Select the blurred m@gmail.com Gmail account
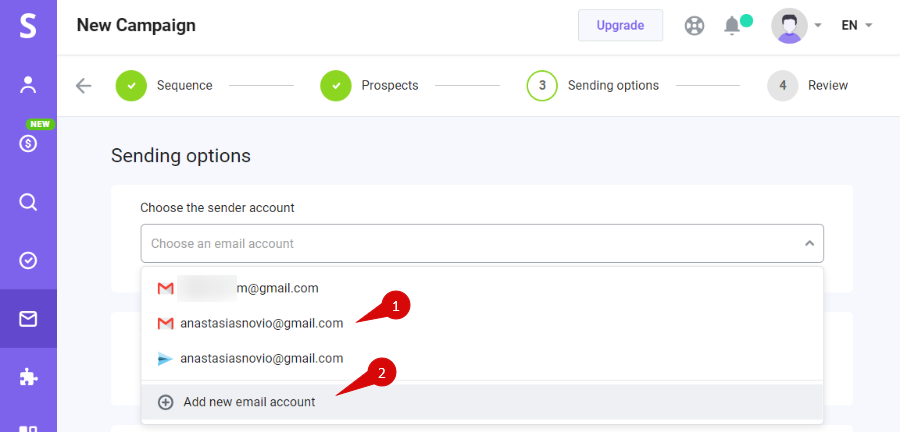This screenshot has width=900, height=432. (482, 288)
